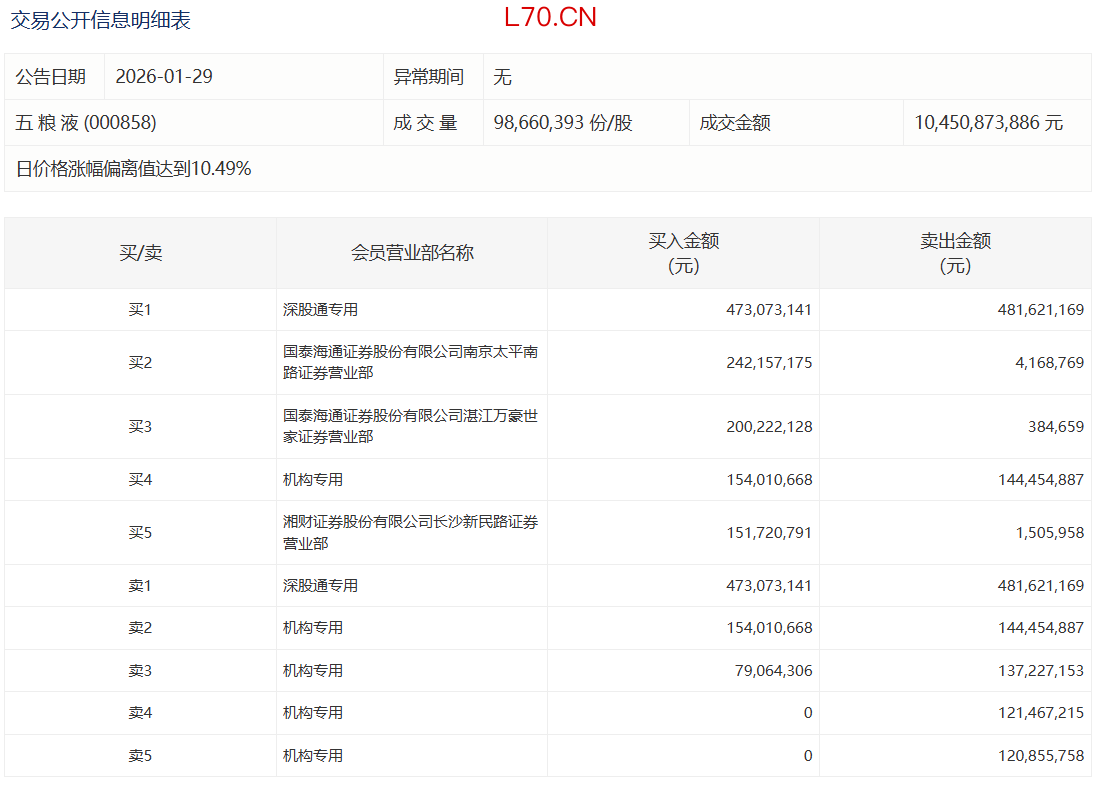Image resolution: width=1101 pixels, height=794 pixels.
Task: Click 深股通专用 in the 买1 row
Action: [x=320, y=310]
